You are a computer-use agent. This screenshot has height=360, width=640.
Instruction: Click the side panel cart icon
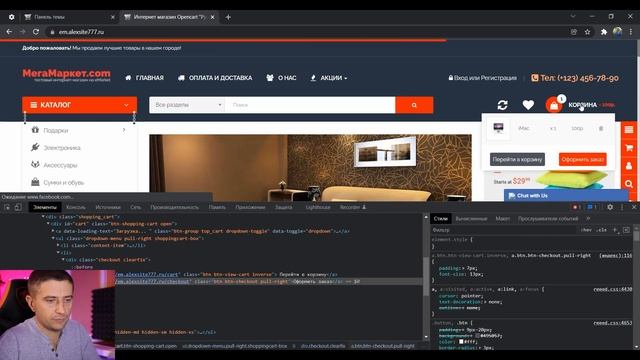click(629, 148)
